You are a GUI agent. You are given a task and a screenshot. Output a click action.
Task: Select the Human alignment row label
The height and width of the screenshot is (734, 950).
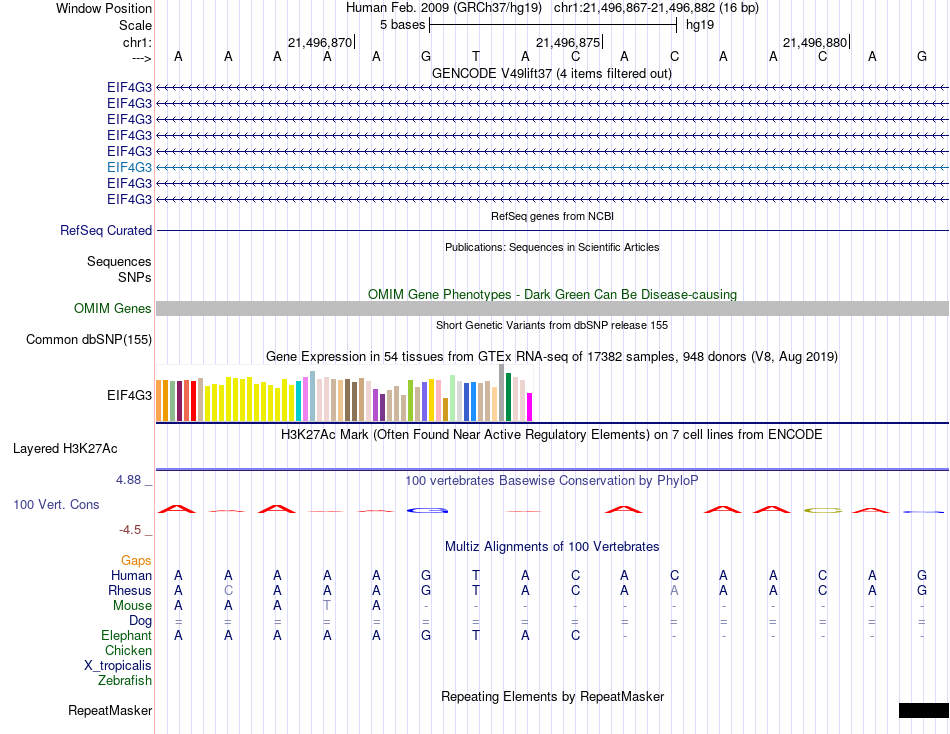point(131,575)
